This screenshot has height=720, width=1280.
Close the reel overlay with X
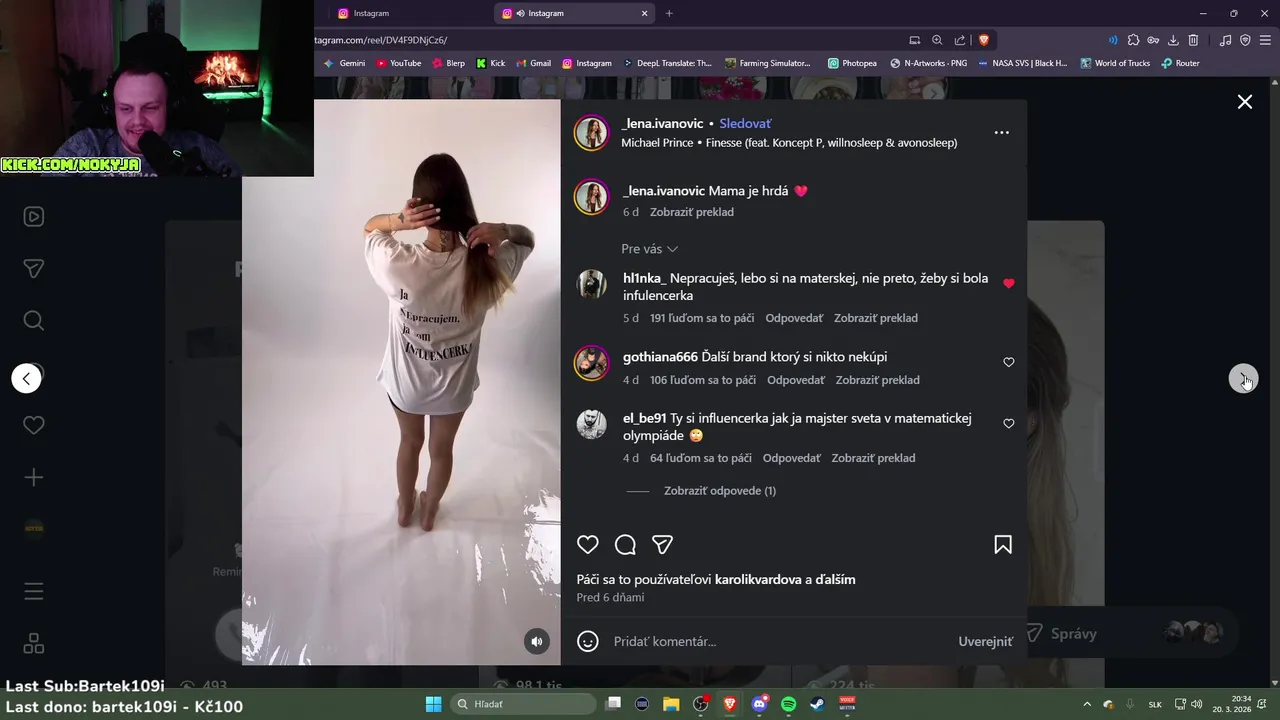click(1245, 102)
